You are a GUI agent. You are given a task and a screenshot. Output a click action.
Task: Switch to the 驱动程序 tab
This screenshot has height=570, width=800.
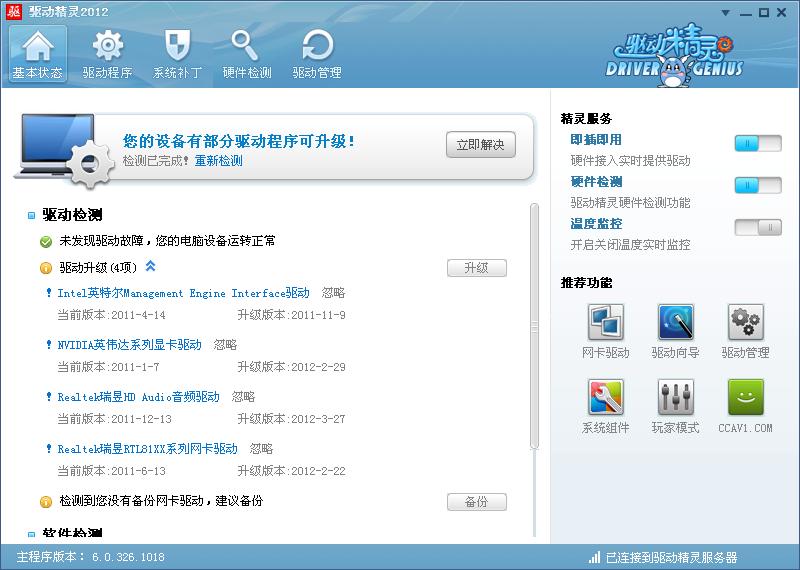[108, 54]
